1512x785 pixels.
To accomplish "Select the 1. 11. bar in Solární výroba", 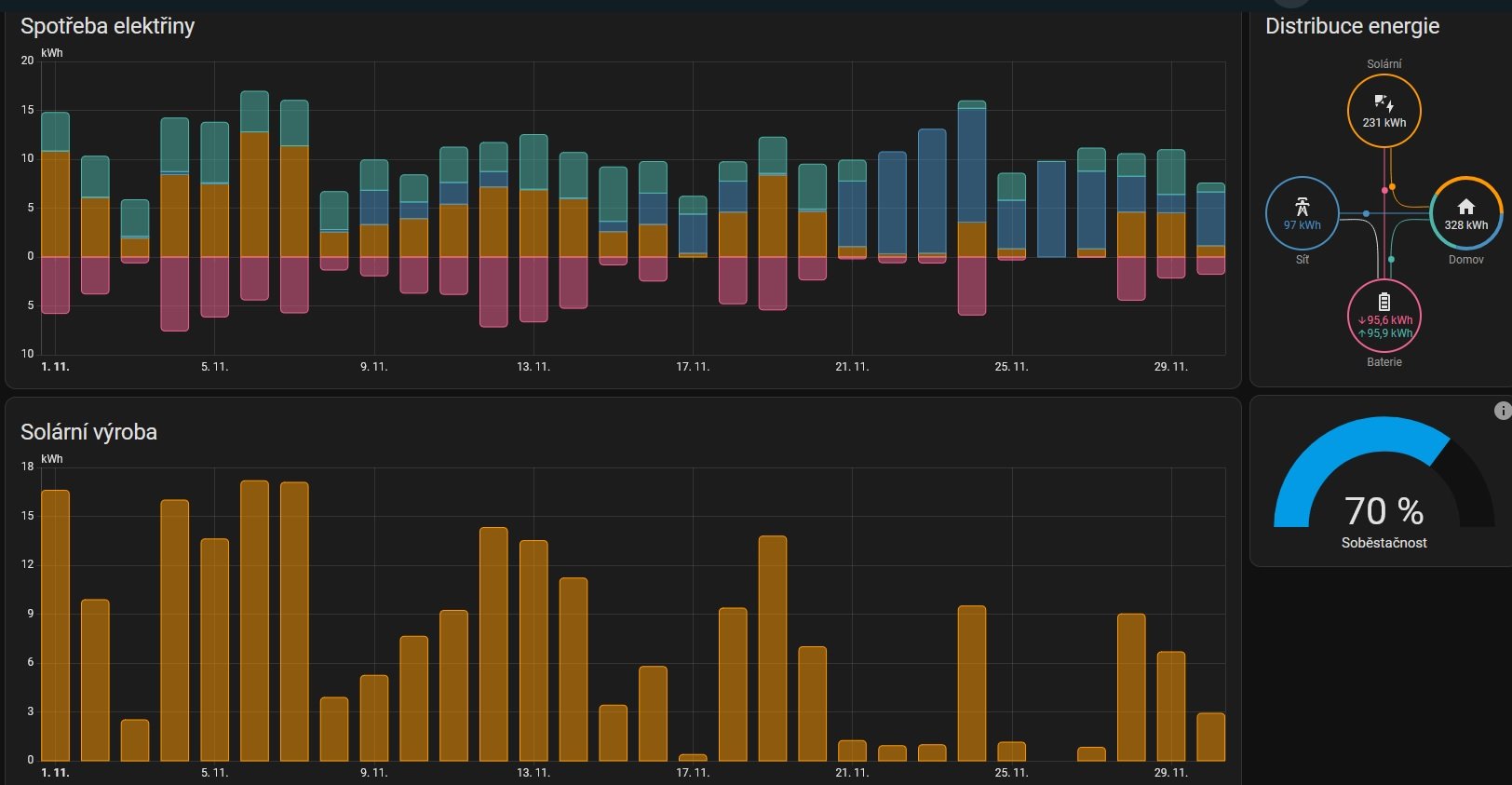I will tap(55, 624).
